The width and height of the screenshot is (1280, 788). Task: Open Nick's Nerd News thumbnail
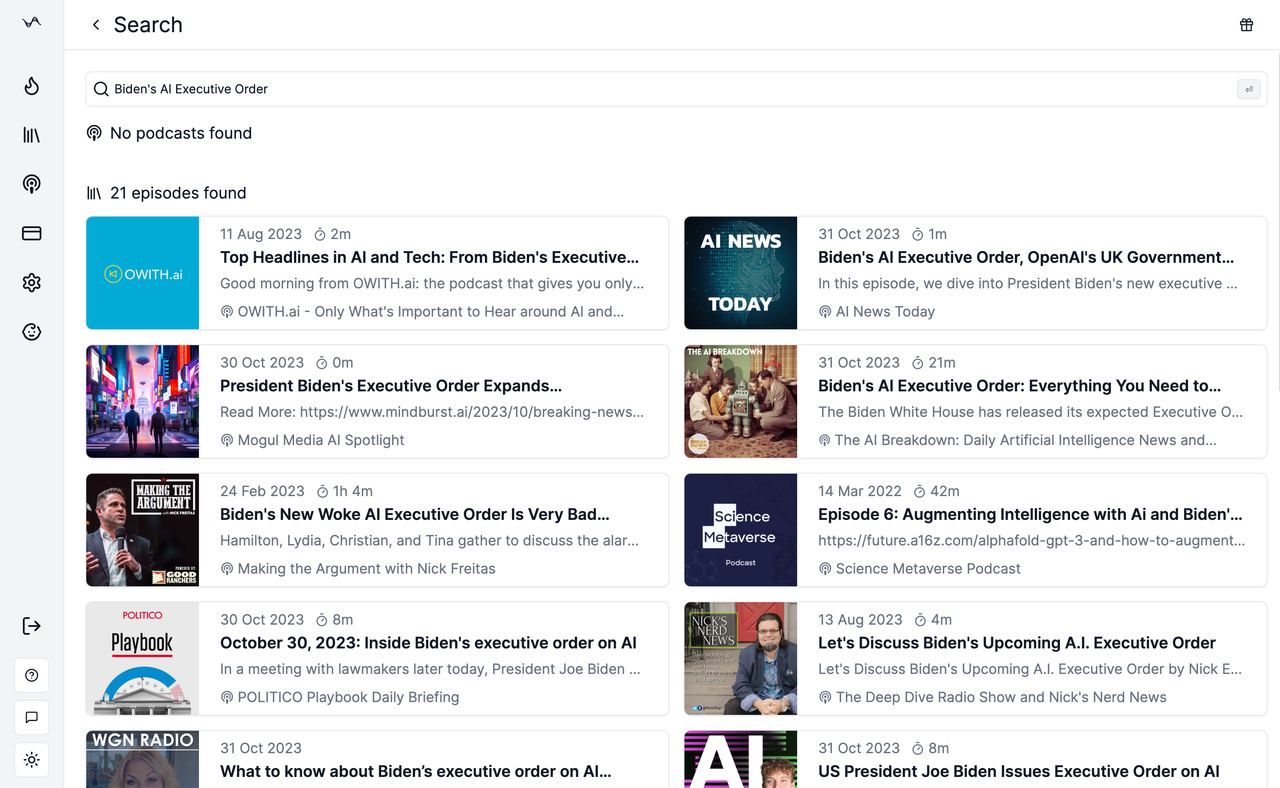click(x=741, y=659)
